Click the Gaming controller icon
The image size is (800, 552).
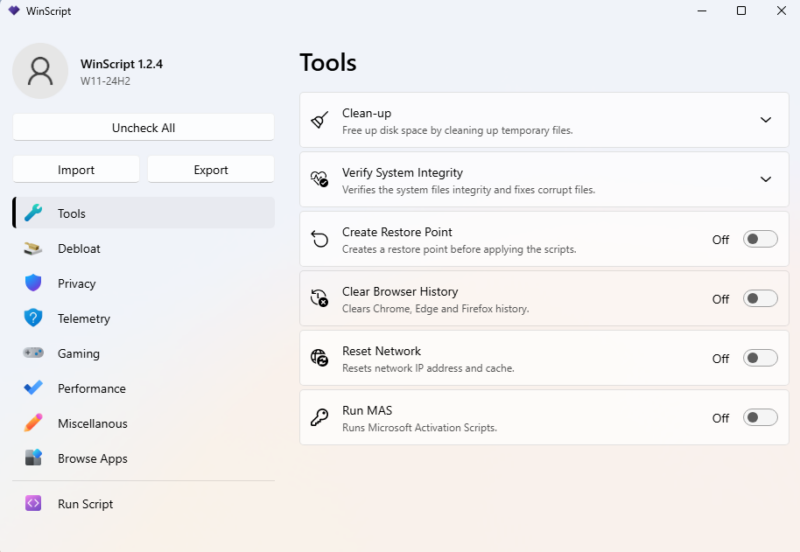(34, 353)
